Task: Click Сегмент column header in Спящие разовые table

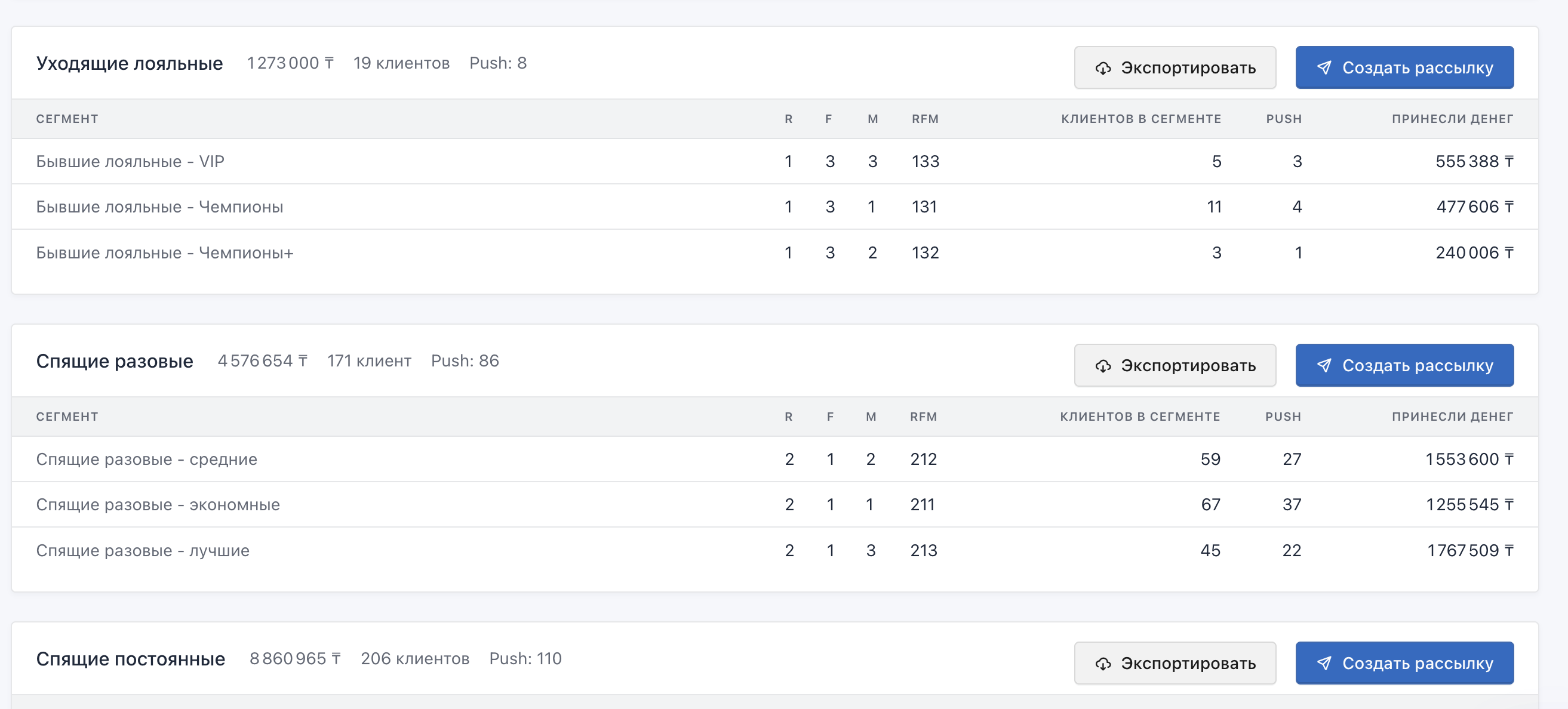Action: pyautogui.click(x=67, y=417)
